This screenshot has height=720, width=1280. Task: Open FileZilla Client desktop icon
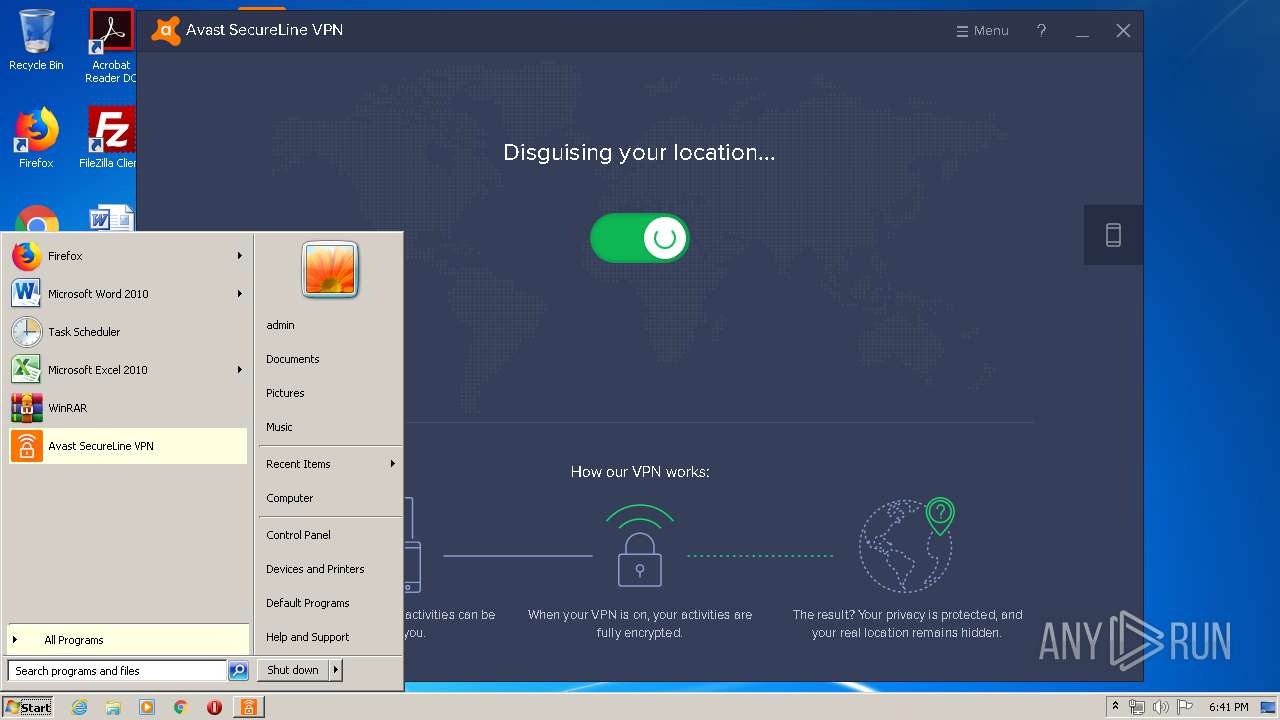pyautogui.click(x=108, y=138)
